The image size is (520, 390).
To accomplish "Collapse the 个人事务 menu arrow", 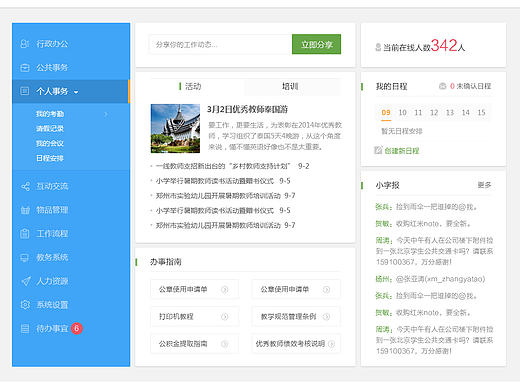I will (76, 92).
